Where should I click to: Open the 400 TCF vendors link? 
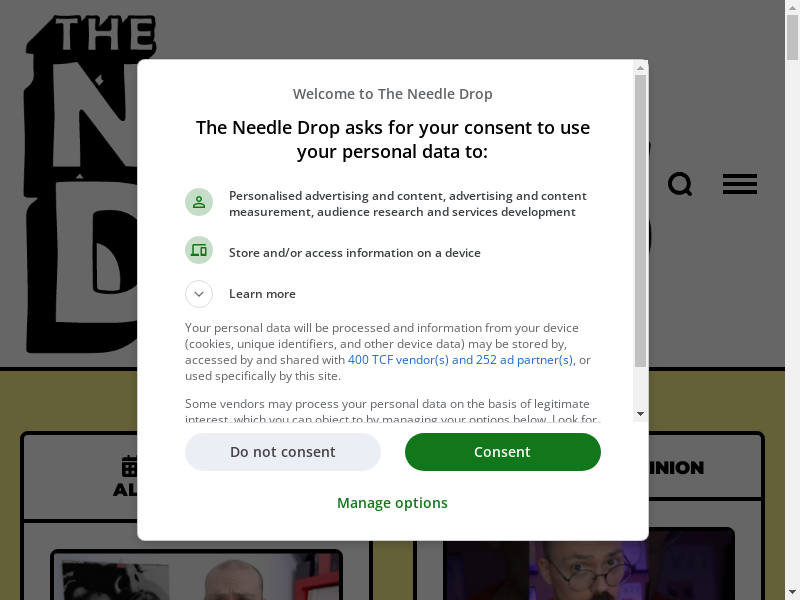(x=460, y=360)
